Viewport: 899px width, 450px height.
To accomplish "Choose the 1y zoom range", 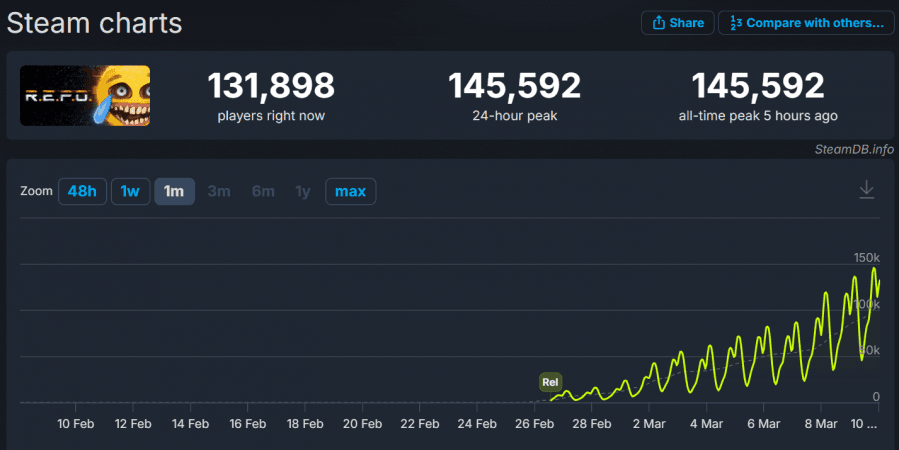I will click(303, 191).
